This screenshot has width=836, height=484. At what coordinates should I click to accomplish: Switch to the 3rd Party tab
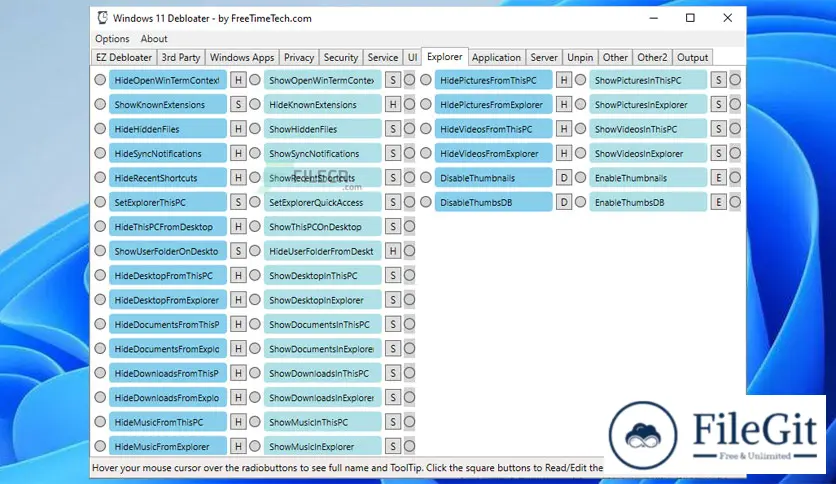[181, 58]
